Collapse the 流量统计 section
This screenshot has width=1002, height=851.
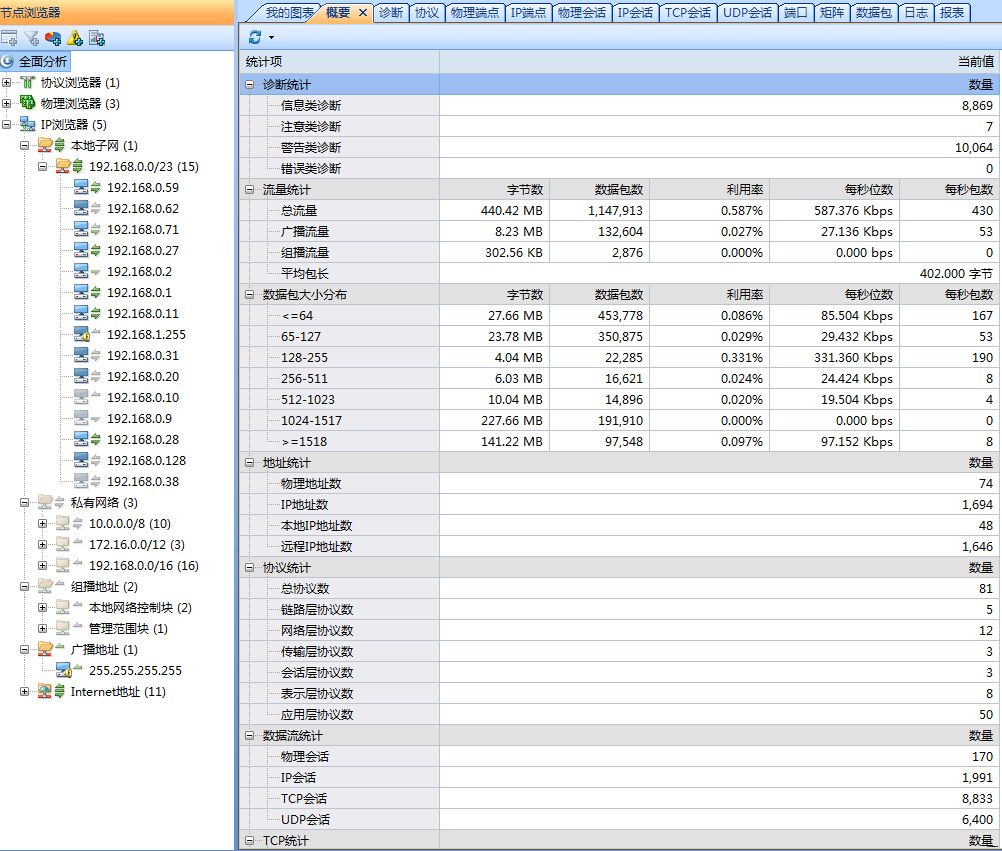point(249,190)
